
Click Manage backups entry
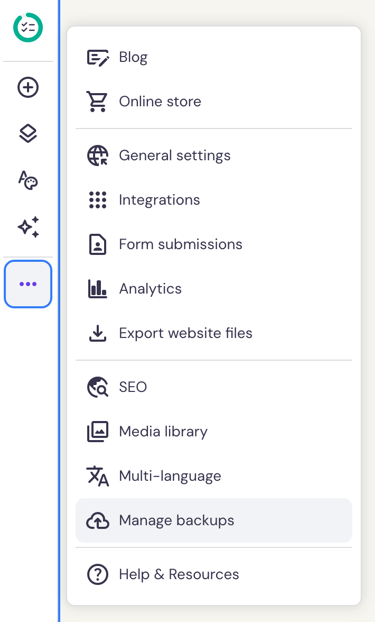[x=214, y=520]
